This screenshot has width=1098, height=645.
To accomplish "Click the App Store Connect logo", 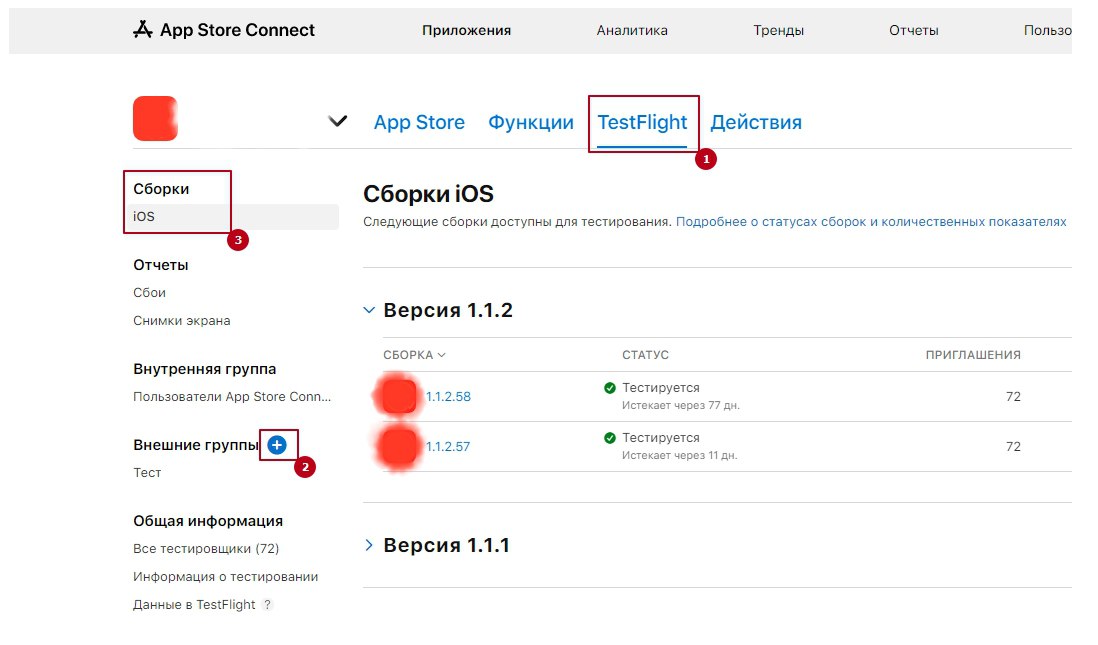I will pos(223,30).
